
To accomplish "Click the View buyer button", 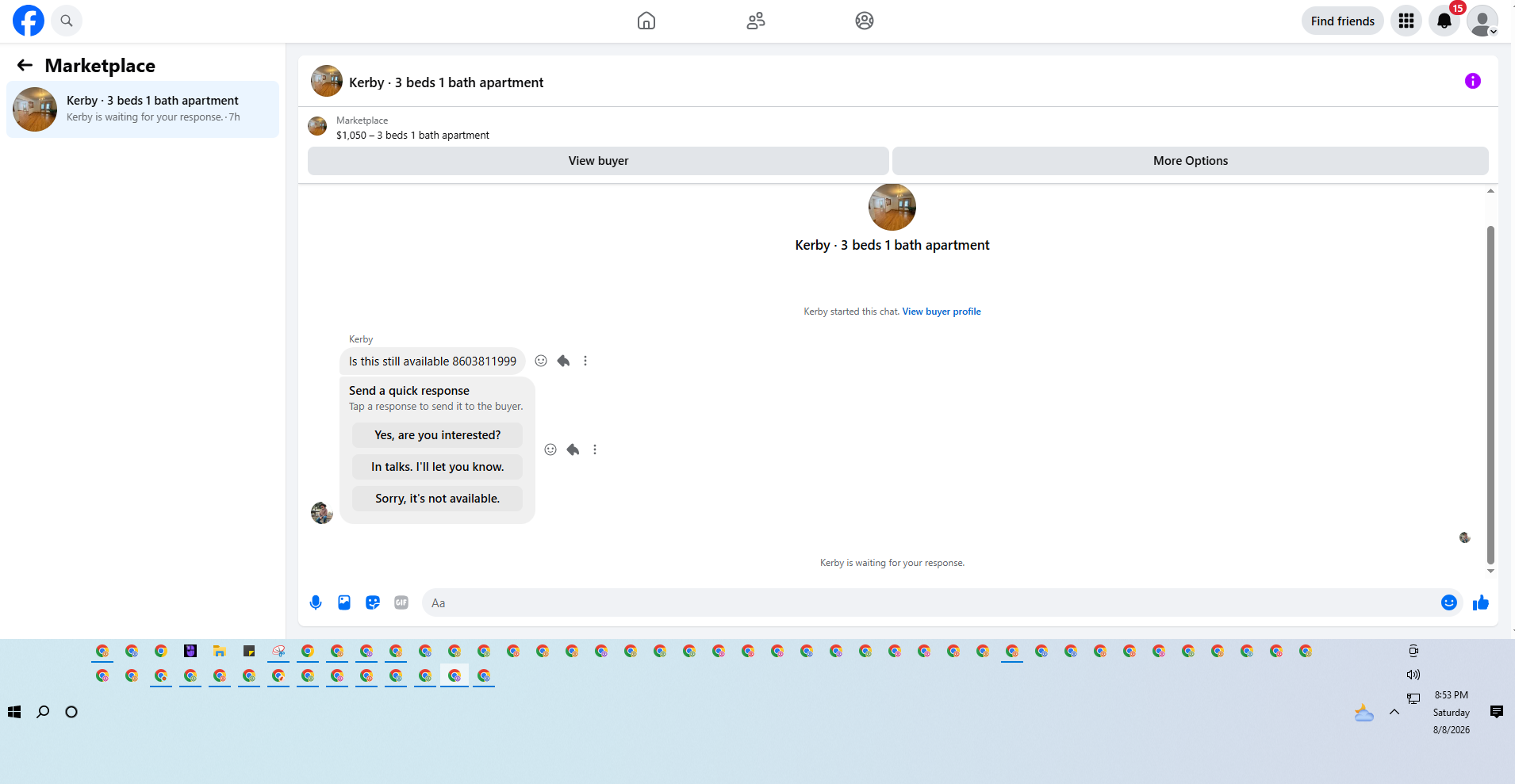I will click(598, 161).
